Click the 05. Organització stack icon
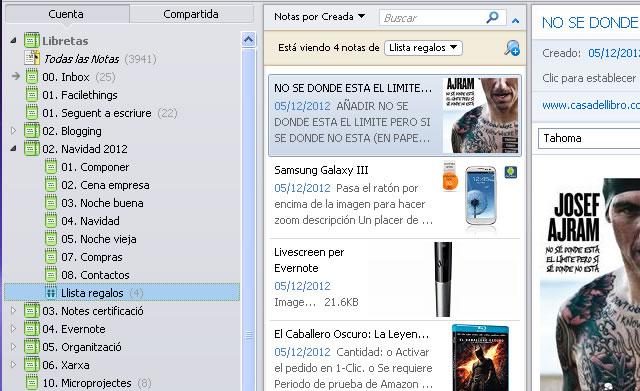Viewport: 640px width, 391px height. click(31, 347)
